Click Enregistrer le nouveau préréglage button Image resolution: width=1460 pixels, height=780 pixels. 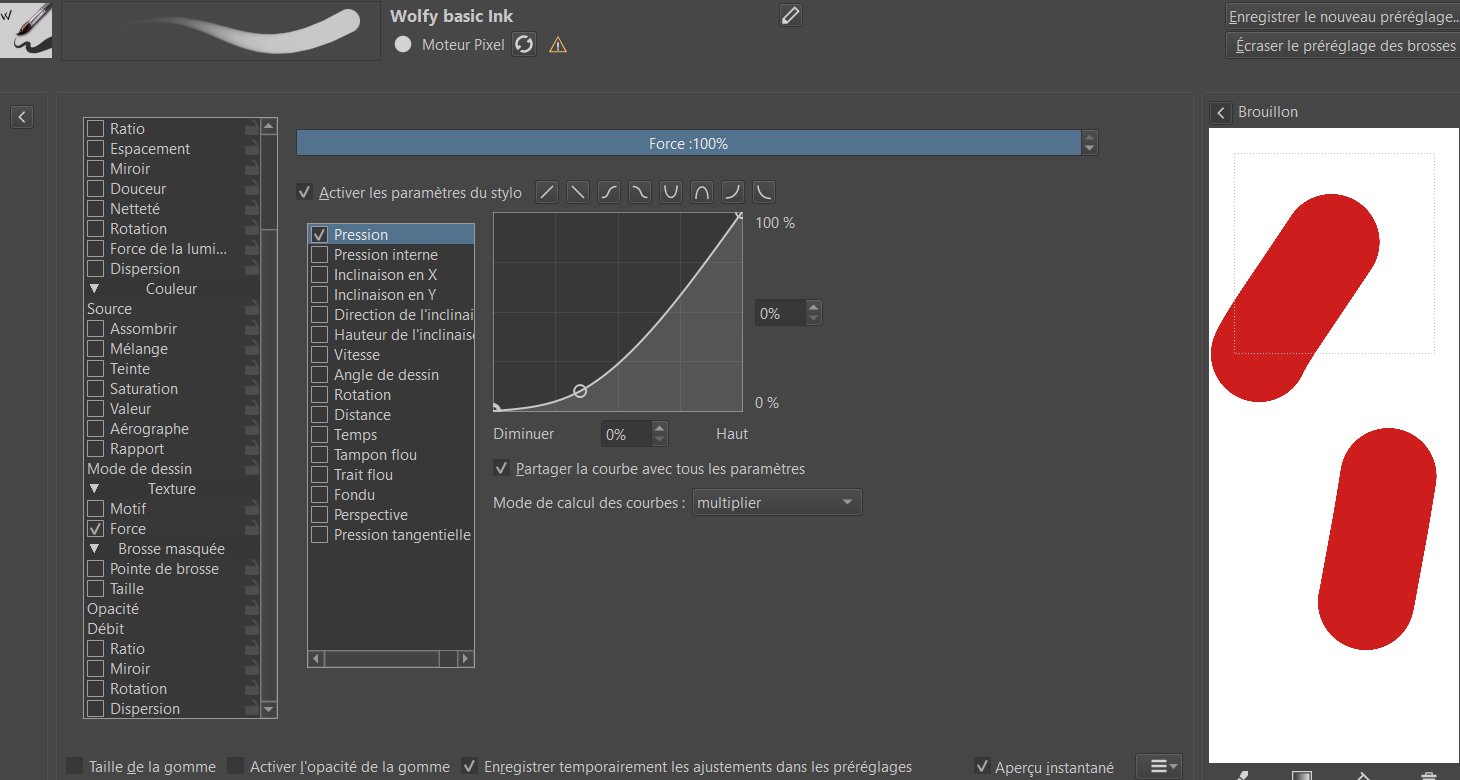[x=1342, y=16]
